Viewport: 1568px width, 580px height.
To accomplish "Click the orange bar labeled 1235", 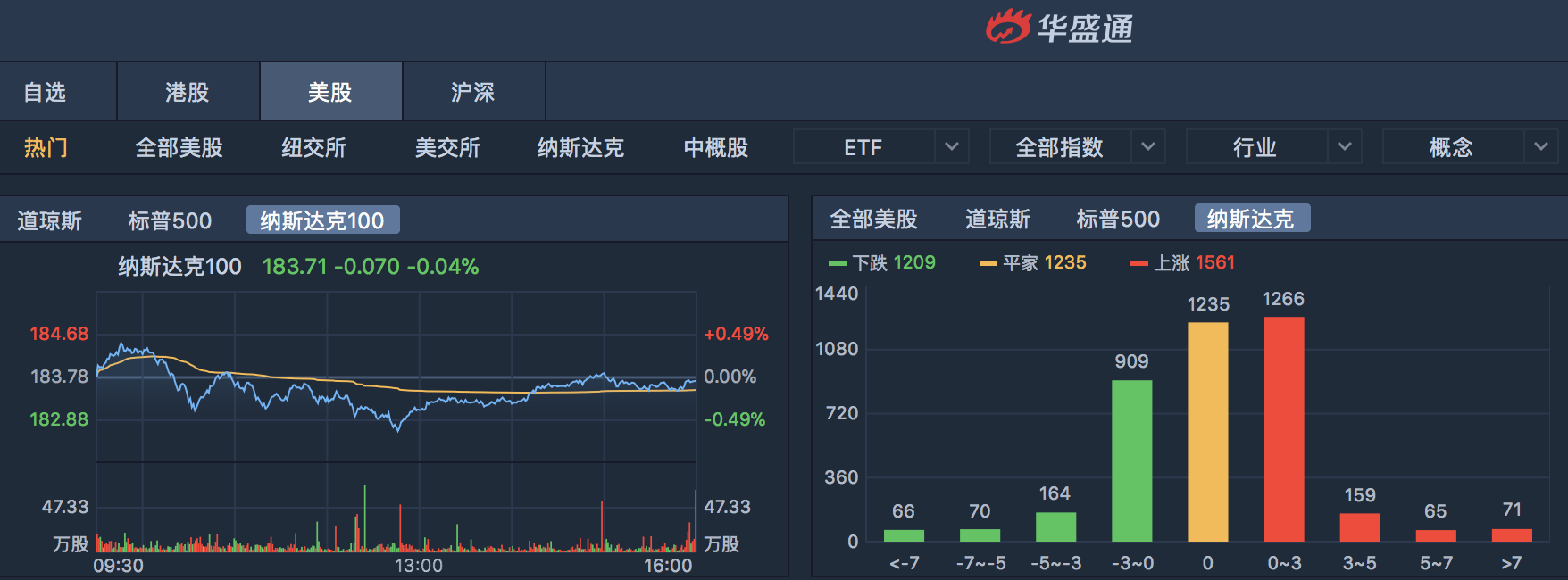I will (x=1207, y=432).
